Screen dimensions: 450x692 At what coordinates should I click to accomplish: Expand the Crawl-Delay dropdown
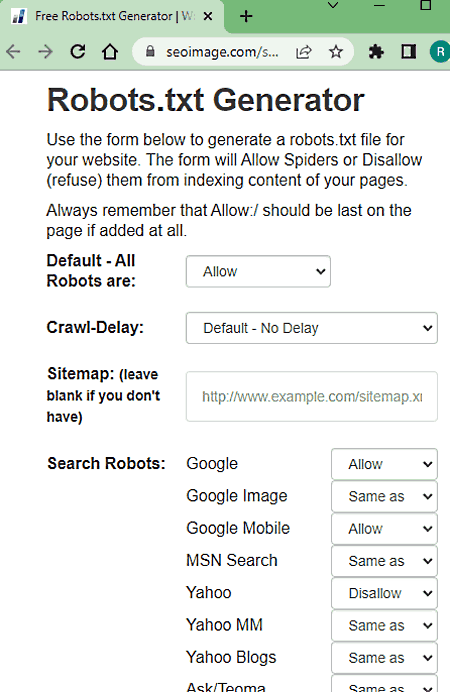311,328
